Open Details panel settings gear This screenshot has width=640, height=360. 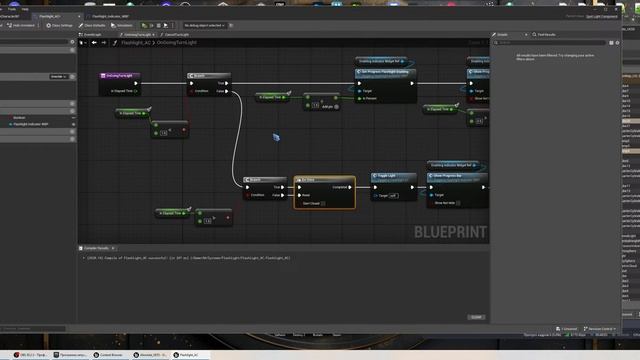click(x=617, y=42)
